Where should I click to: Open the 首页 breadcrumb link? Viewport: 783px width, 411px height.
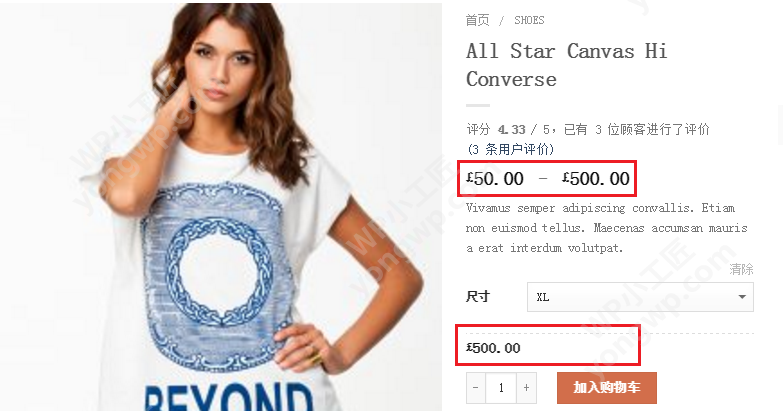pos(477,20)
